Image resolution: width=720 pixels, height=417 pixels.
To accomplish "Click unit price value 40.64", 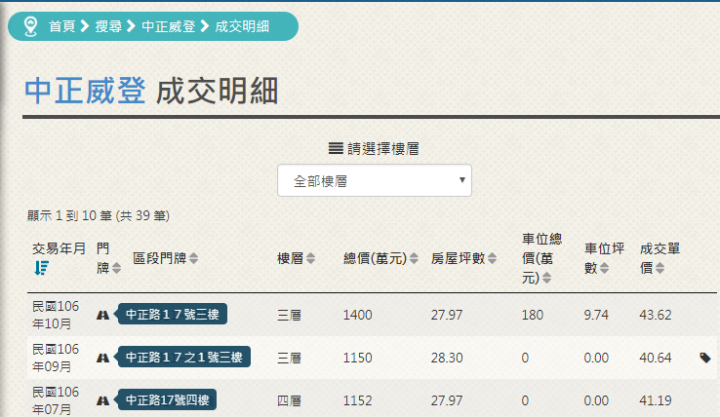I will [x=655, y=358].
